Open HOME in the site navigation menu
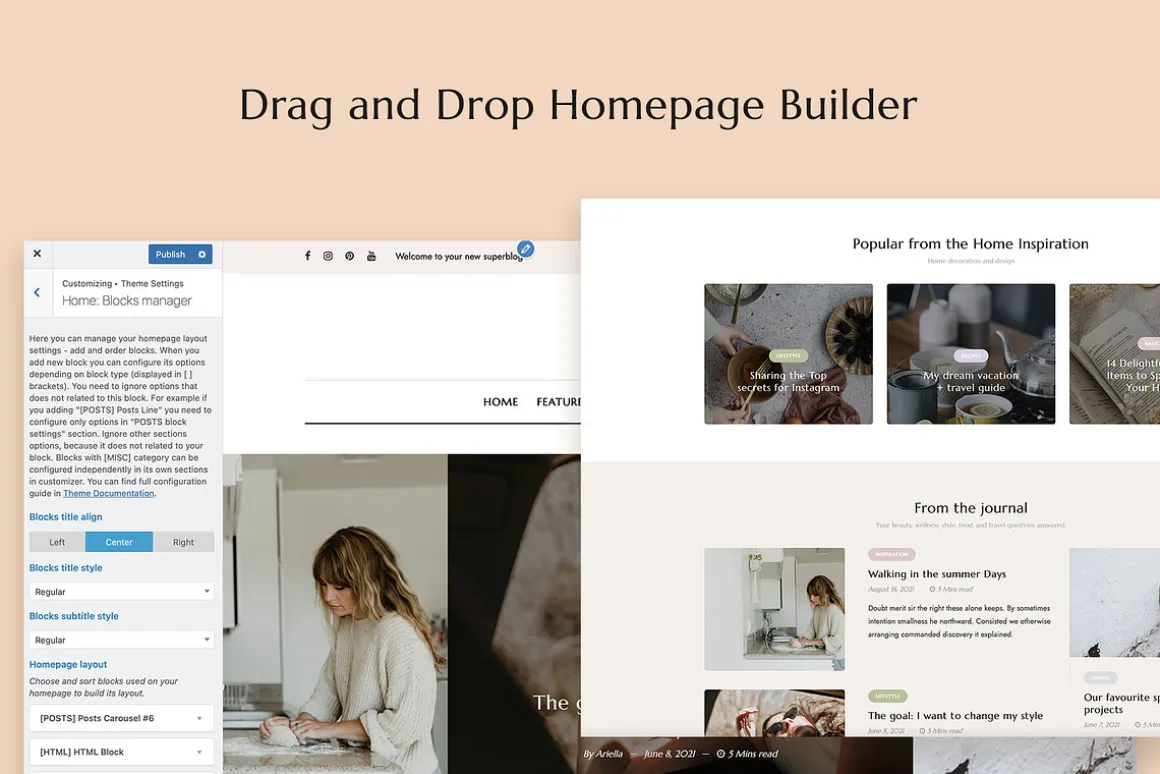Screen dimensions: 1160x774 pyautogui.click(x=500, y=402)
